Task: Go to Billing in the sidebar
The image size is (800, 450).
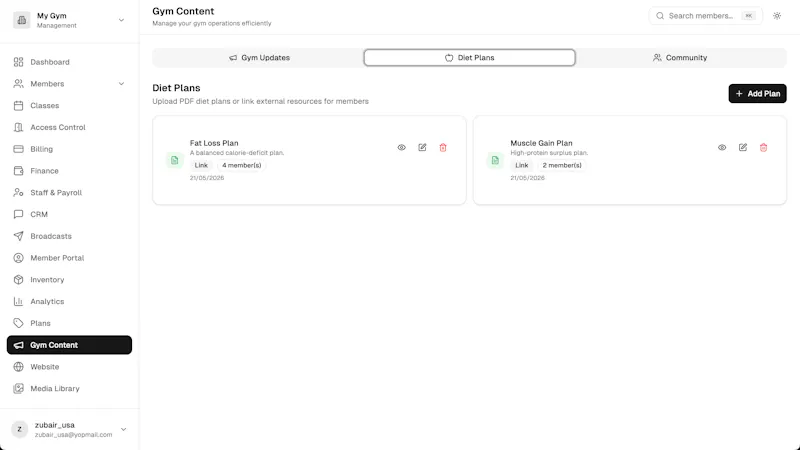Action: click(x=41, y=149)
